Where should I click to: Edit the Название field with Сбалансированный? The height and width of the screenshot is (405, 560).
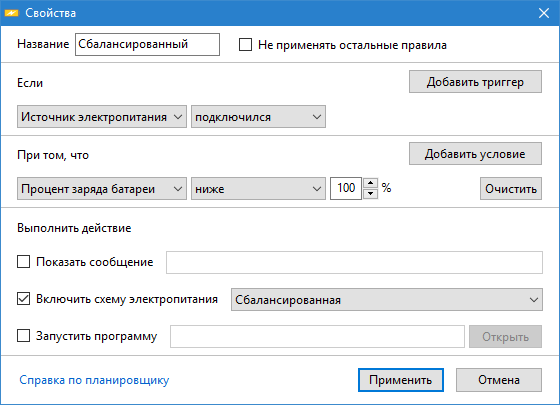click(147, 44)
